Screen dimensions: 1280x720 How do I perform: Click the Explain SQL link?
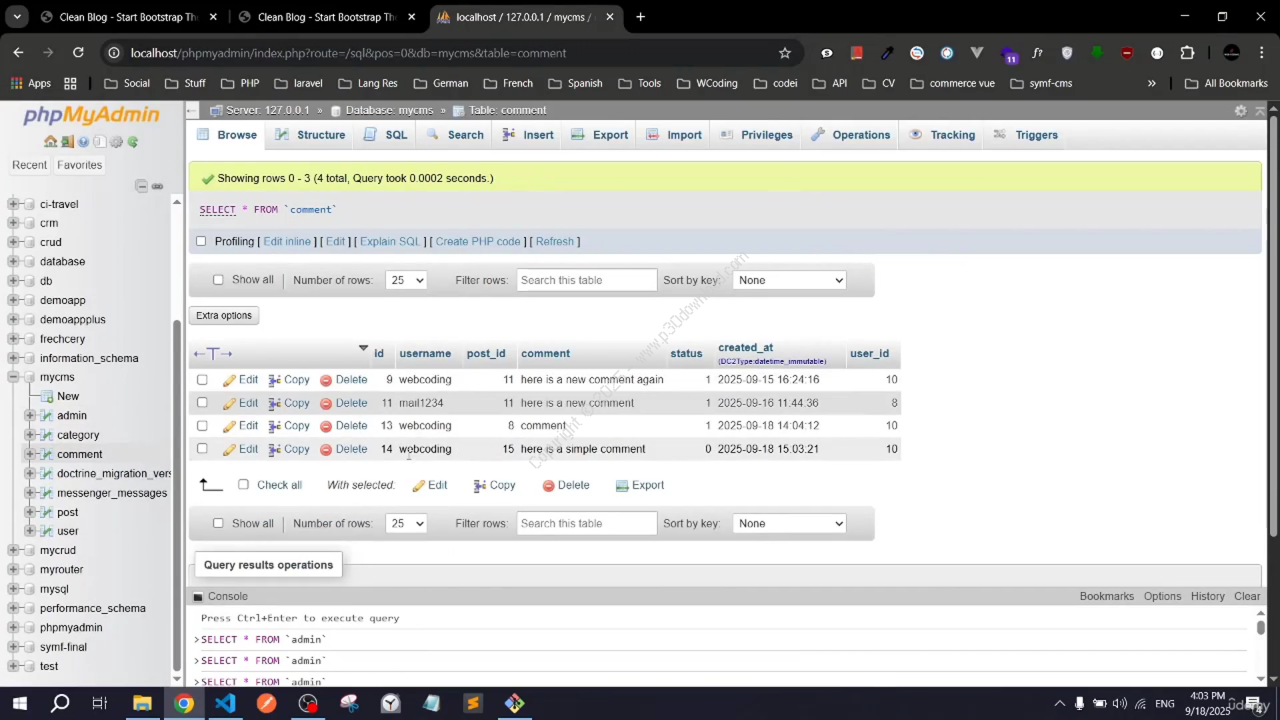coord(390,241)
